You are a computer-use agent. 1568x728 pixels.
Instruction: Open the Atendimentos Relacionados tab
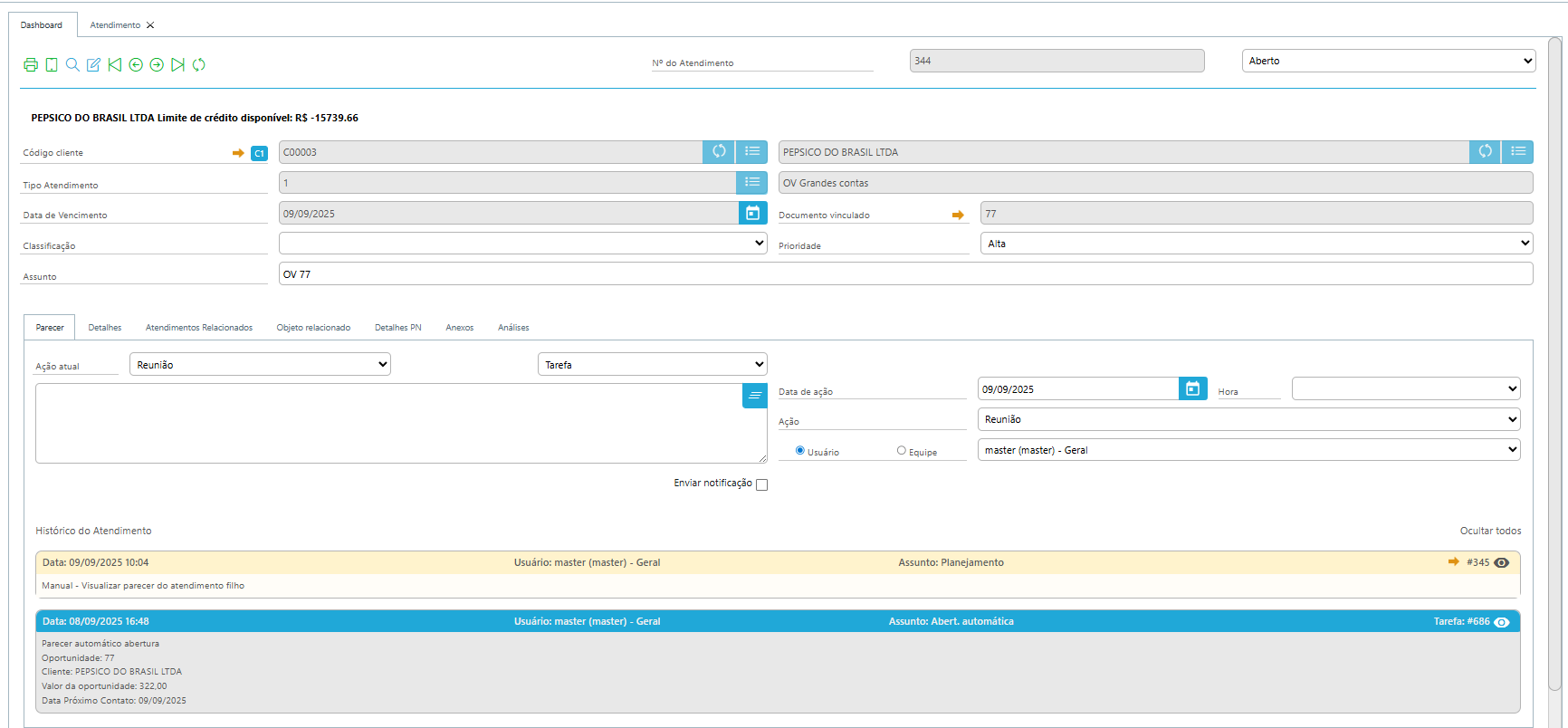(x=199, y=328)
